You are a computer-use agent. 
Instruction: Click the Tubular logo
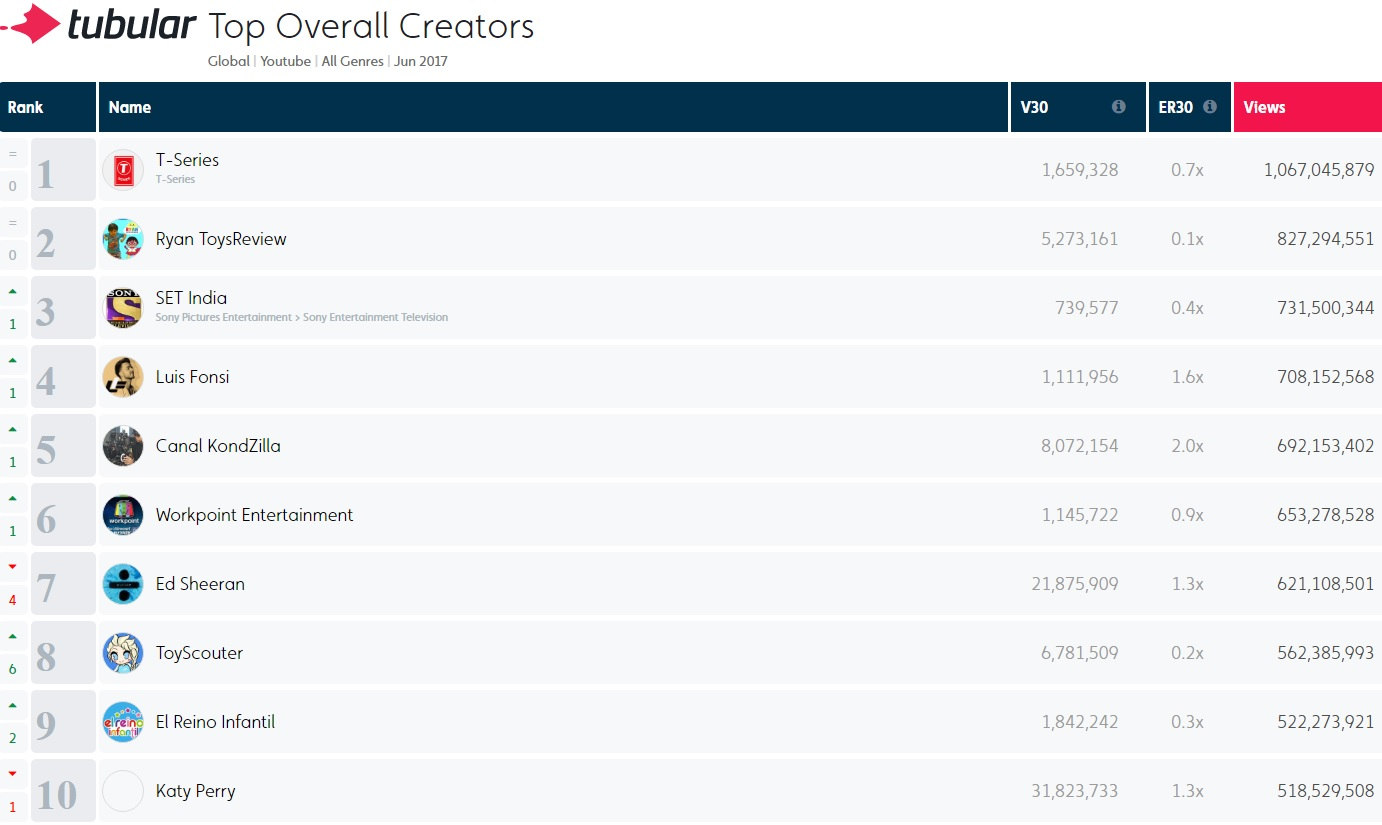98,25
